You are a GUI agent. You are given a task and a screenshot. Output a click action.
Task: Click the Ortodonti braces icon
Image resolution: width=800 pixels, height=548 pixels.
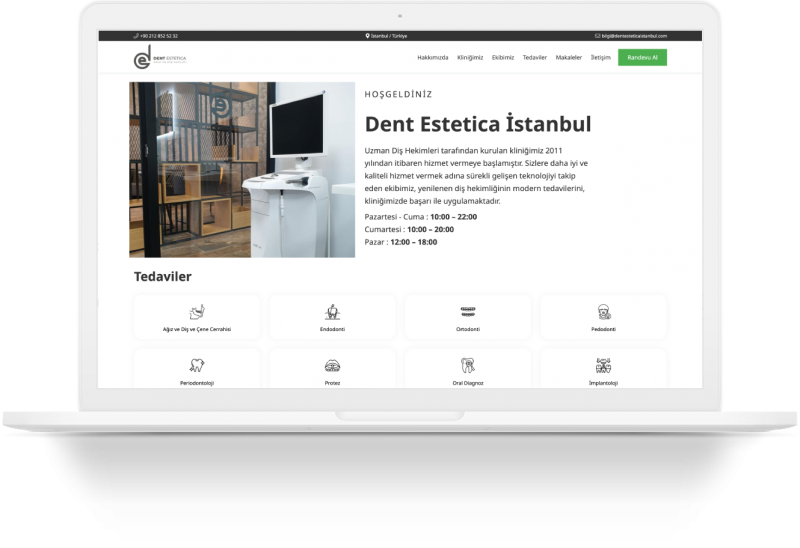pos(468,311)
